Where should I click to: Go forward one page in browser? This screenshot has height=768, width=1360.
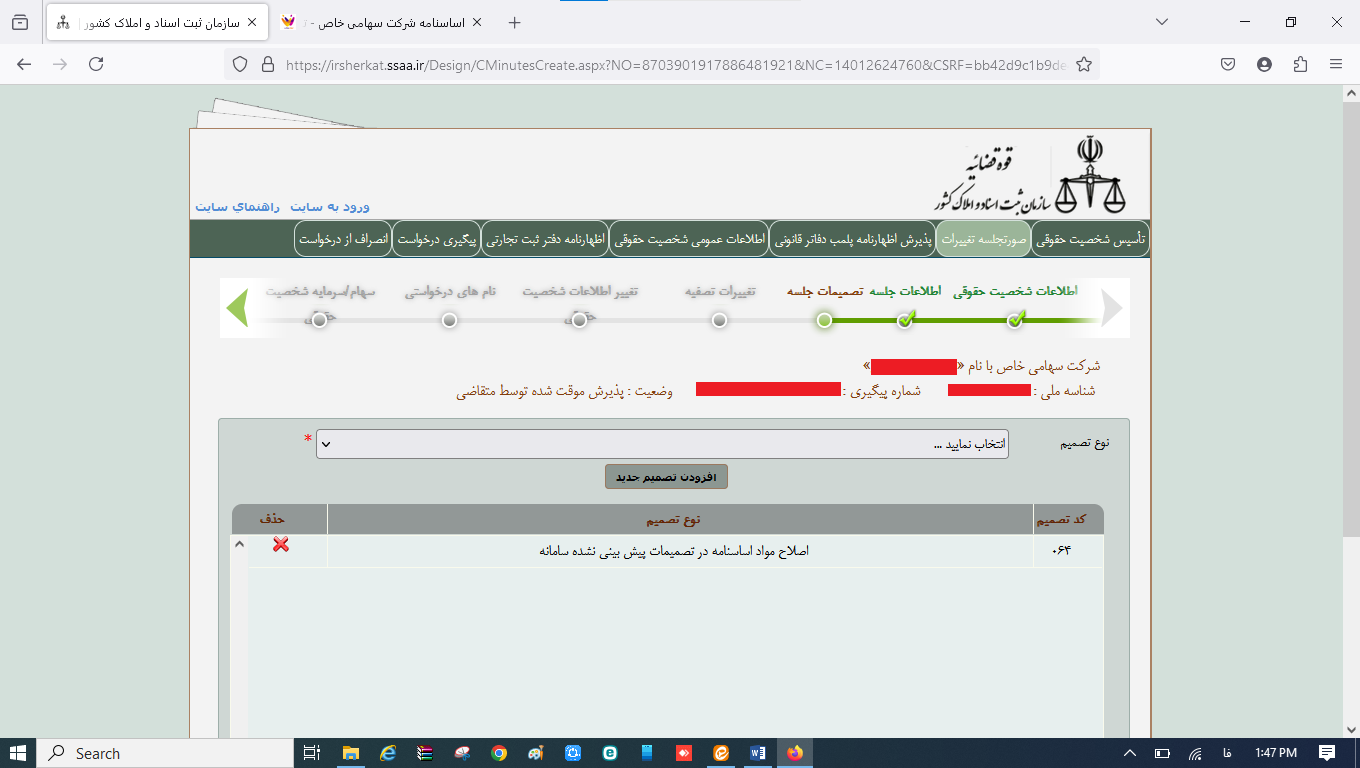point(60,64)
